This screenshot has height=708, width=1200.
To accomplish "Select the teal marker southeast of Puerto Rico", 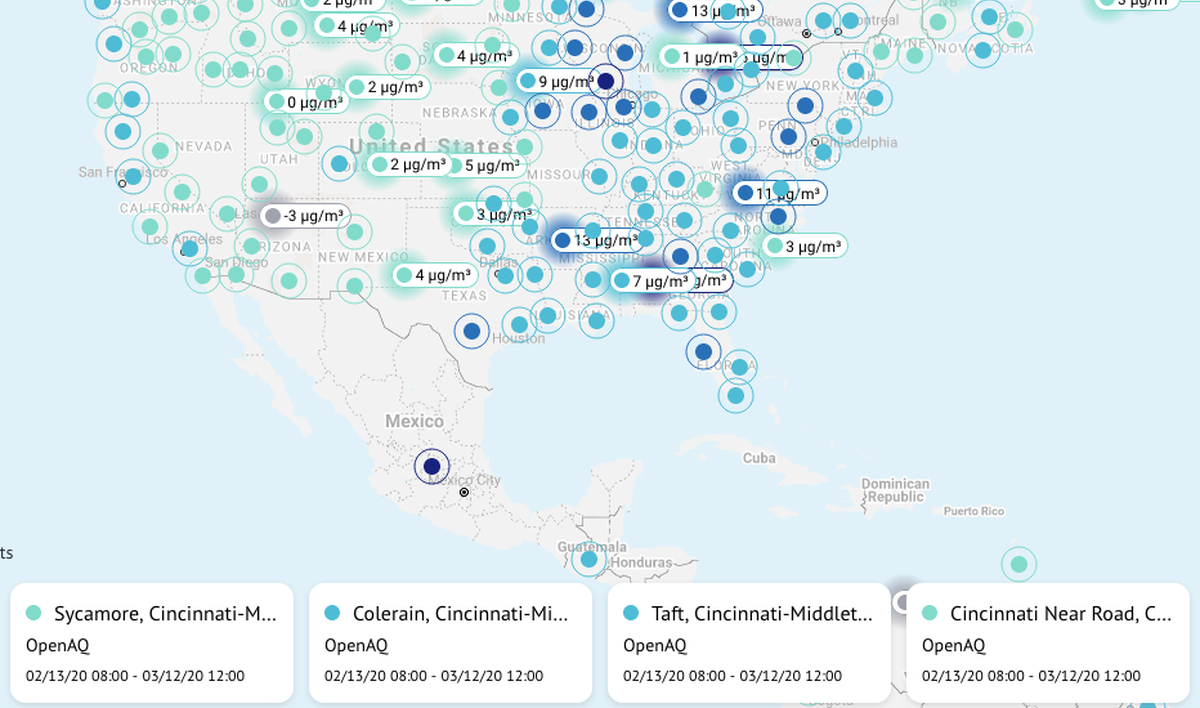I will 1018,564.
